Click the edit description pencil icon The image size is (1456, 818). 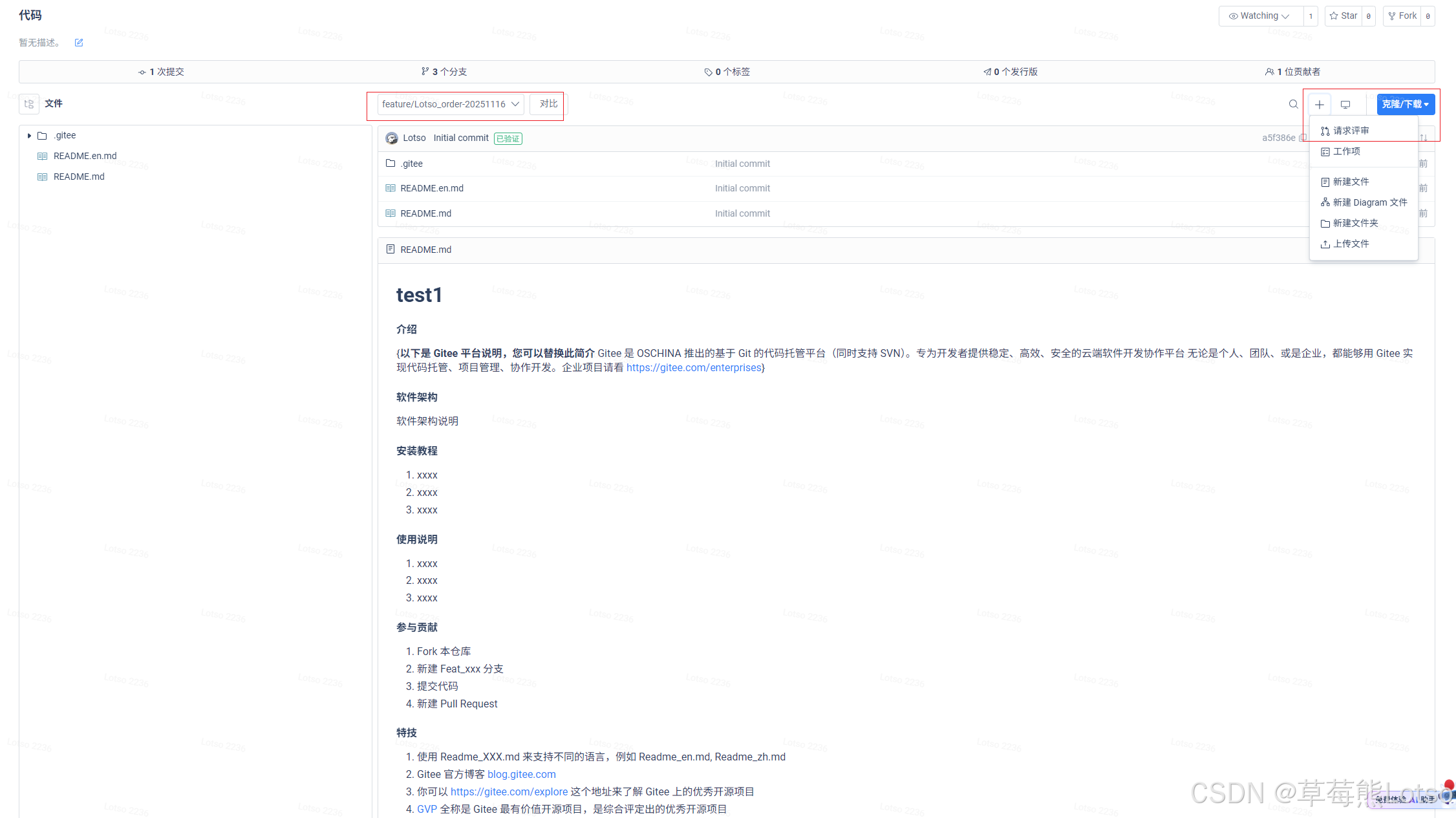[x=79, y=43]
